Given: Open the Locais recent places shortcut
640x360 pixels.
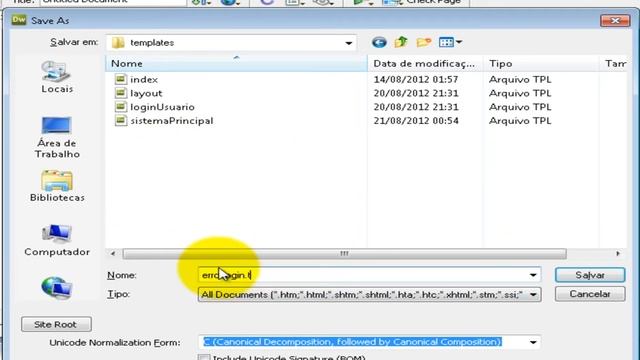Looking at the screenshot, I should tap(57, 77).
